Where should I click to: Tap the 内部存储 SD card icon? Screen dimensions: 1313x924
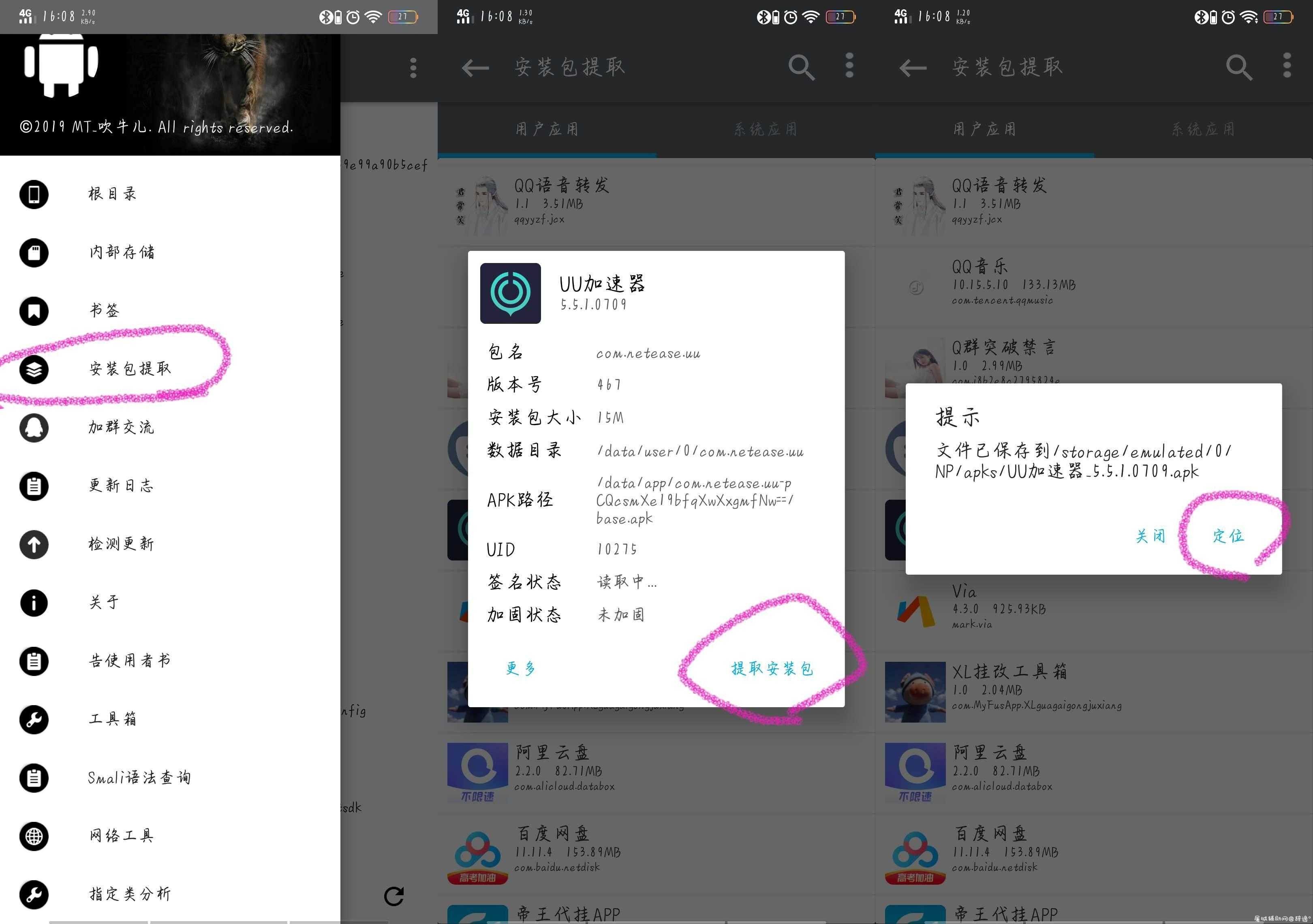click(34, 253)
